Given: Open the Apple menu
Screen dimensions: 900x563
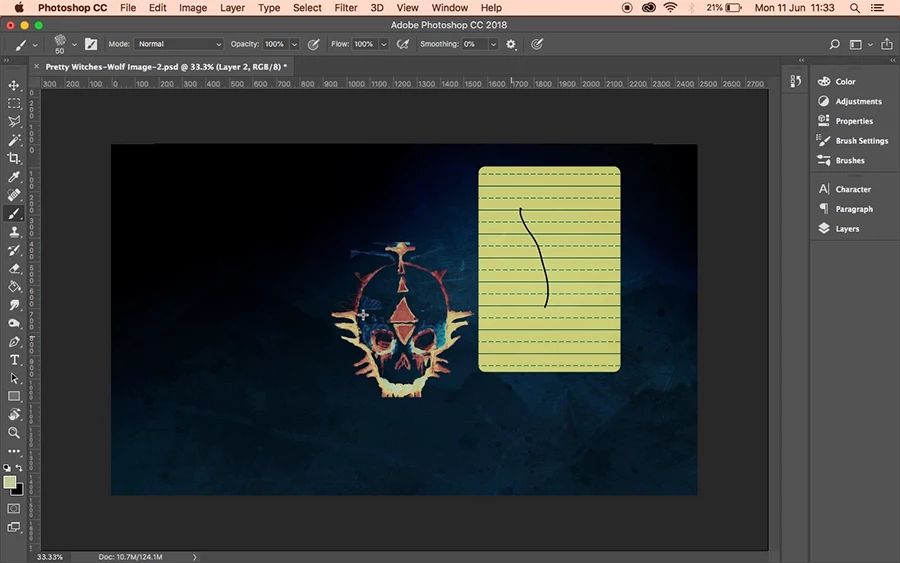Looking at the screenshot, I should click(19, 7).
